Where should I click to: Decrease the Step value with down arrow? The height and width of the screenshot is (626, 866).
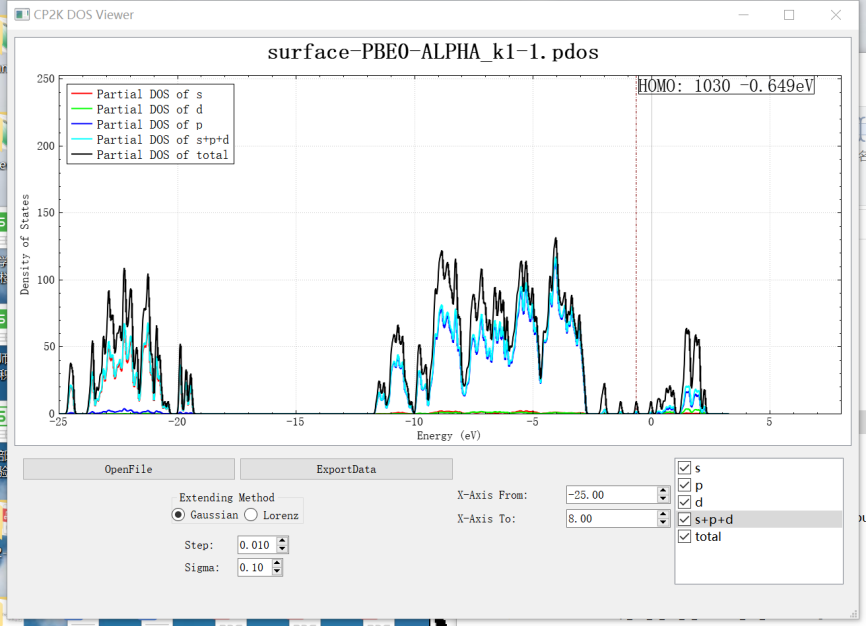point(283,549)
